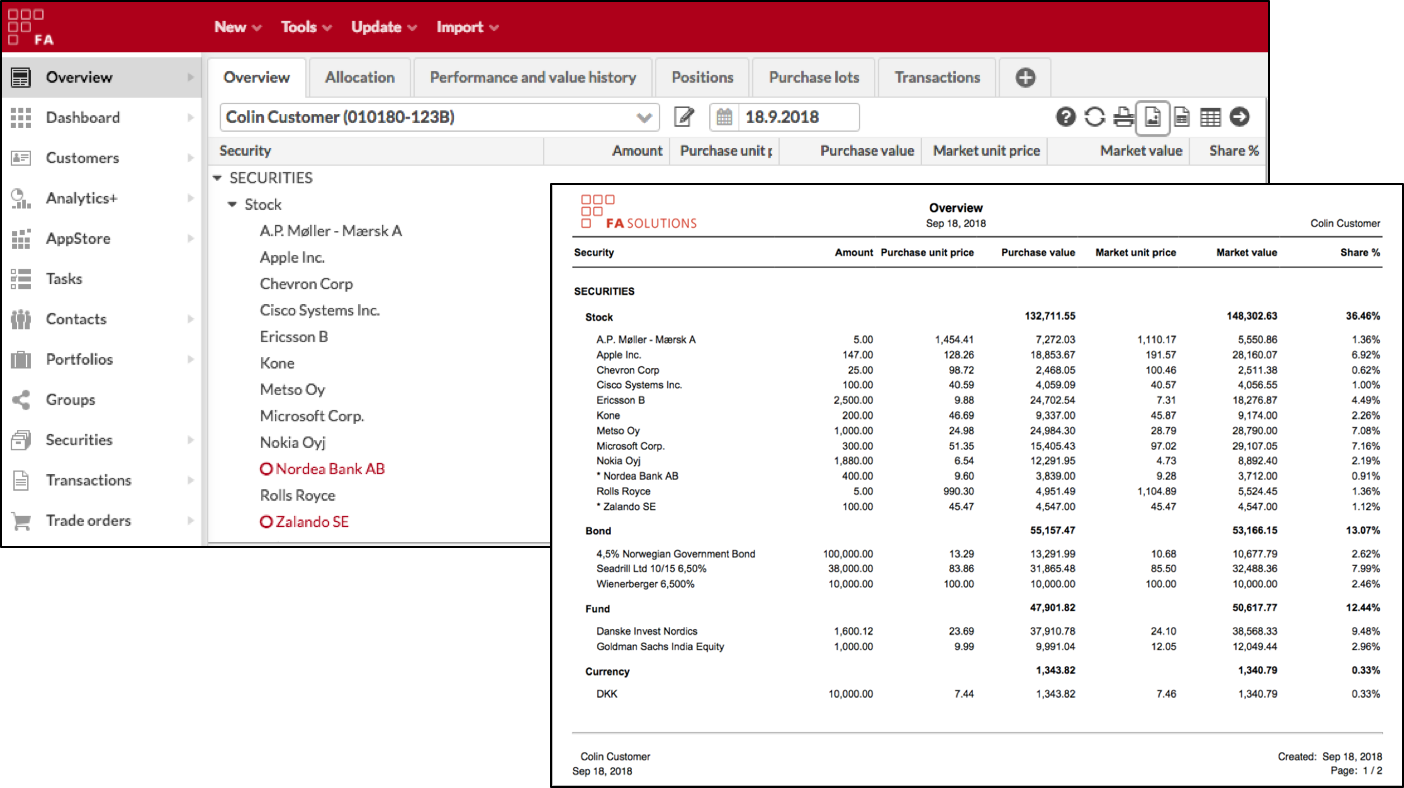Click the right arrow circle icon
The width and height of the screenshot is (1404, 788).
[1240, 117]
